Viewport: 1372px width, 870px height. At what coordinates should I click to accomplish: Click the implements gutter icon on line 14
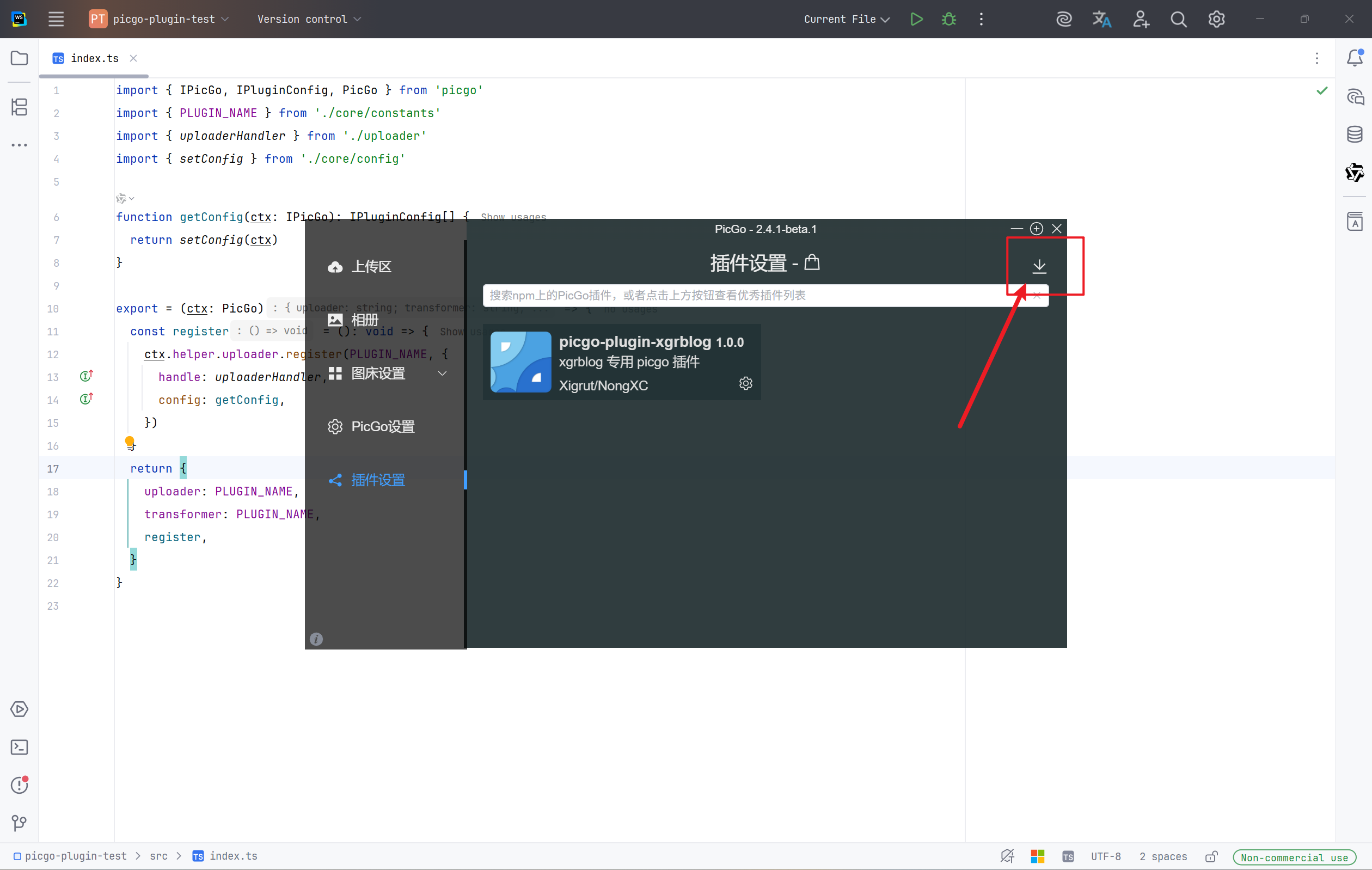coord(86,399)
